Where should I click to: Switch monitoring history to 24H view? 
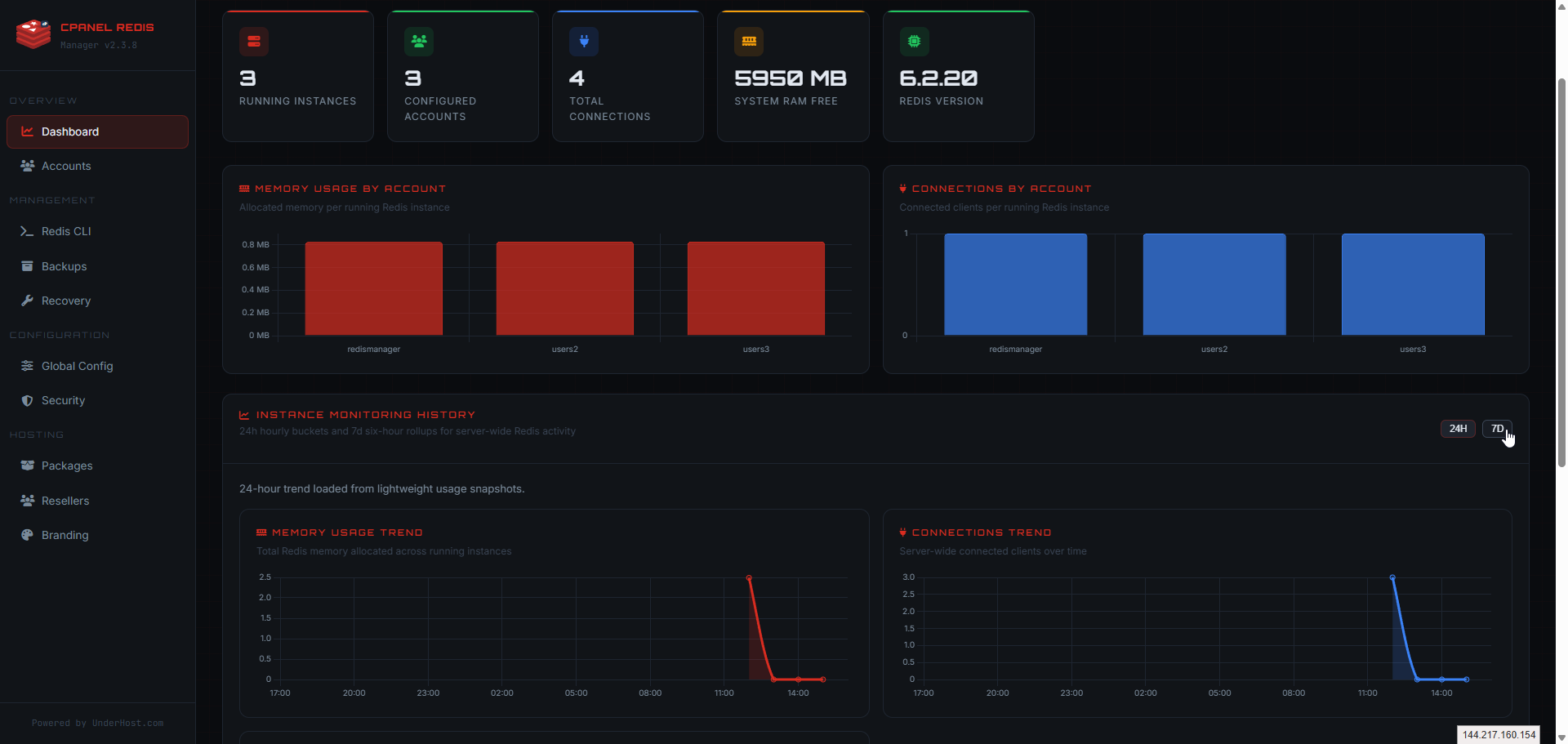pos(1458,428)
